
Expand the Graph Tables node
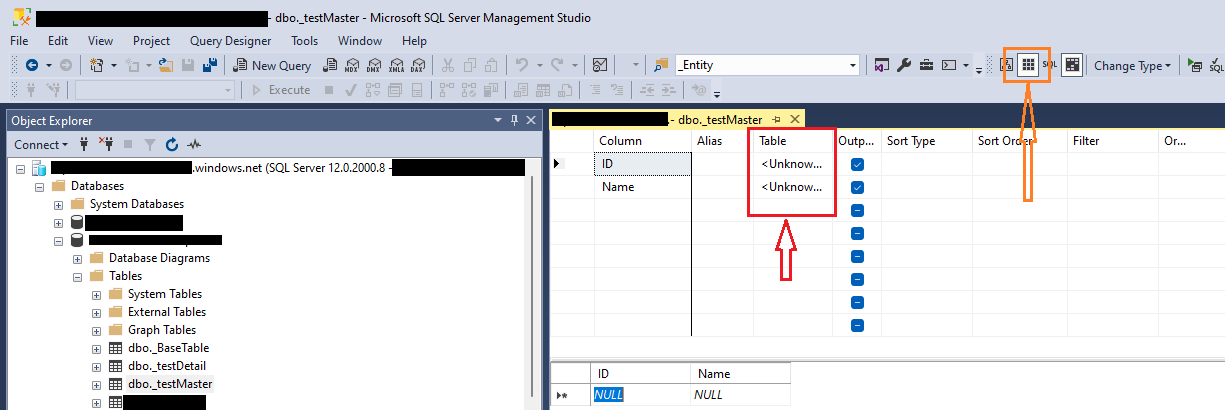pyautogui.click(x=97, y=330)
